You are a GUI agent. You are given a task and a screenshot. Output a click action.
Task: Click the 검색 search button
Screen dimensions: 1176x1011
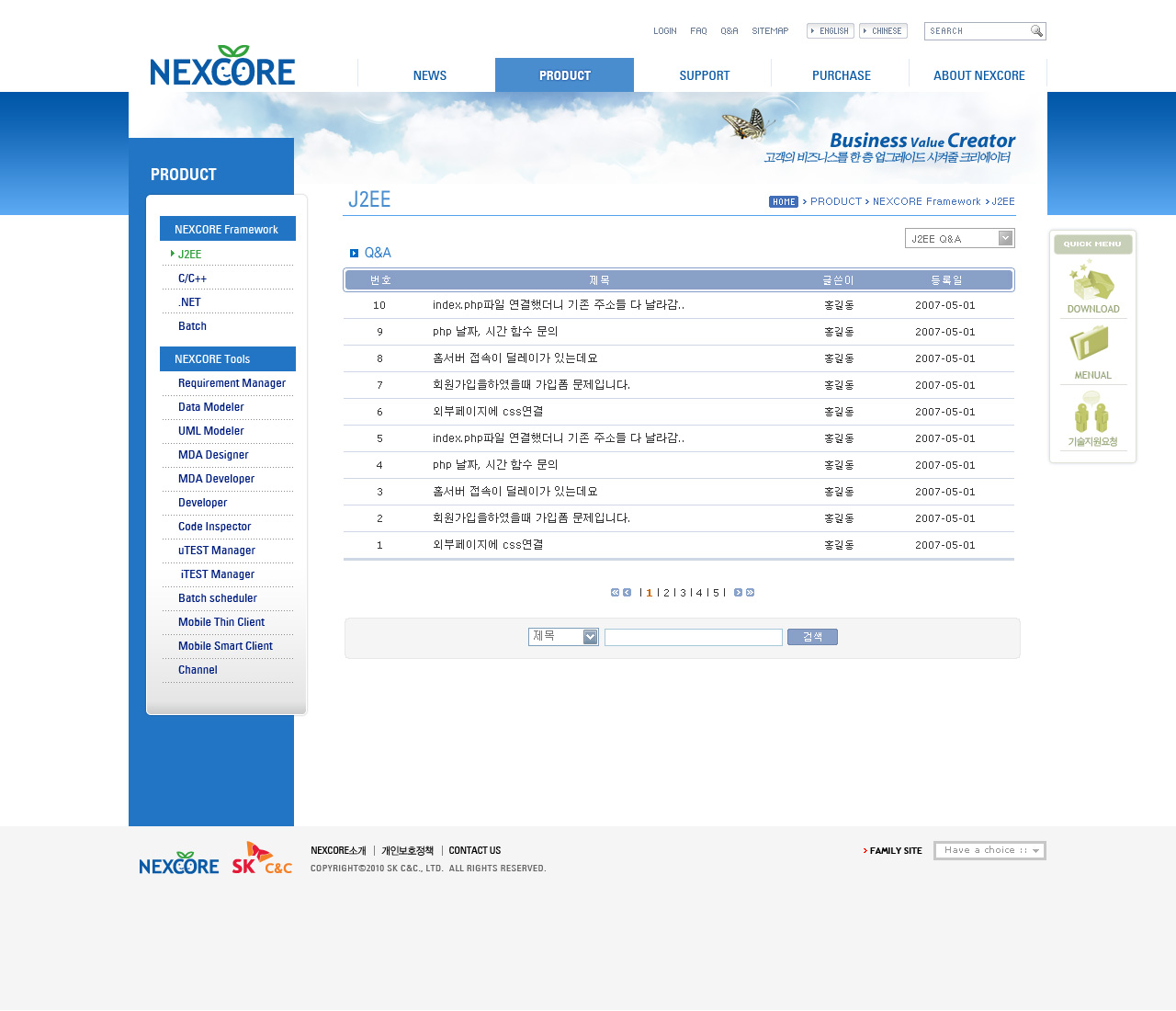tap(812, 637)
